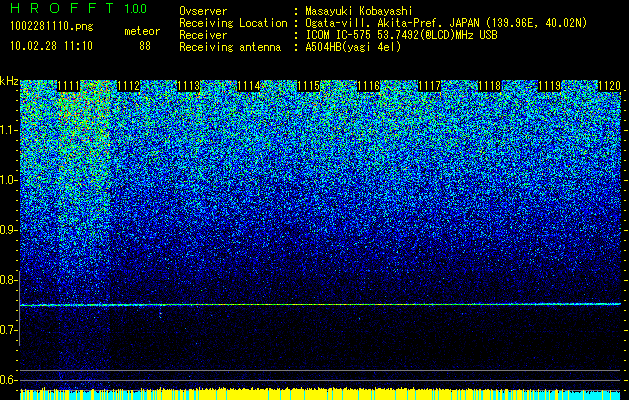
Task: Click the 1.0 kHz axis label
Action: tap(9, 181)
